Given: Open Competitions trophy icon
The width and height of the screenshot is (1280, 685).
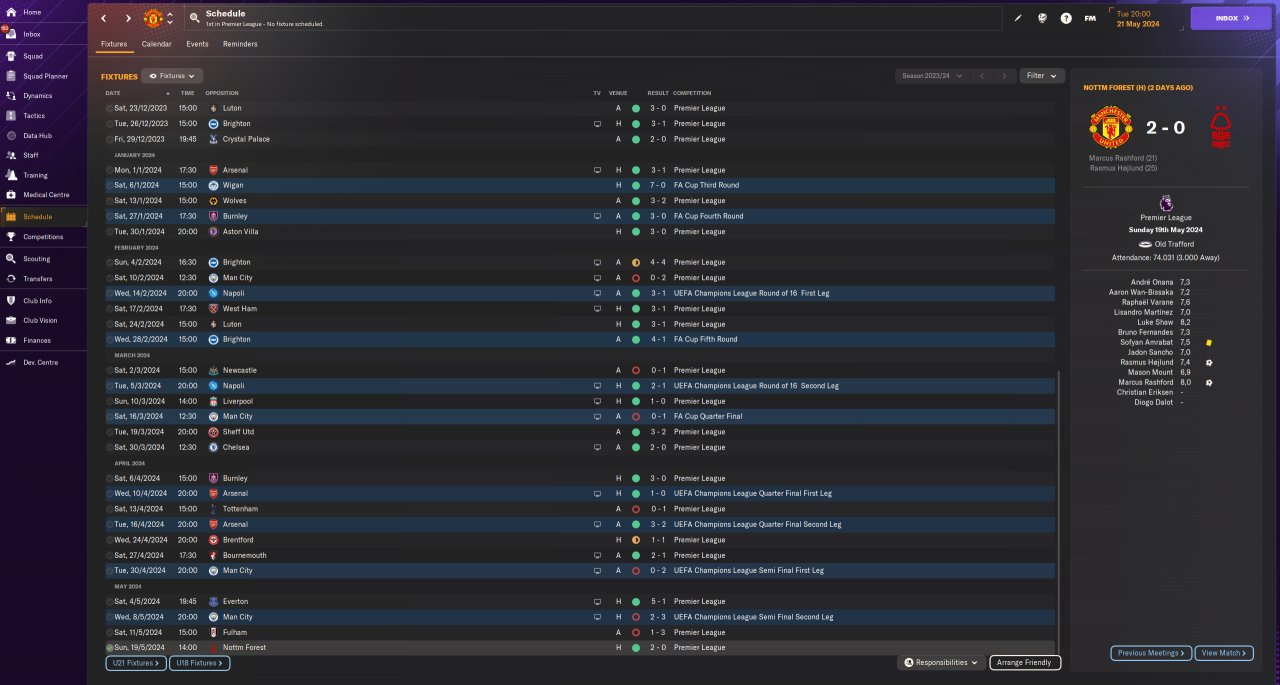Looking at the screenshot, I should pyautogui.click(x=11, y=237).
